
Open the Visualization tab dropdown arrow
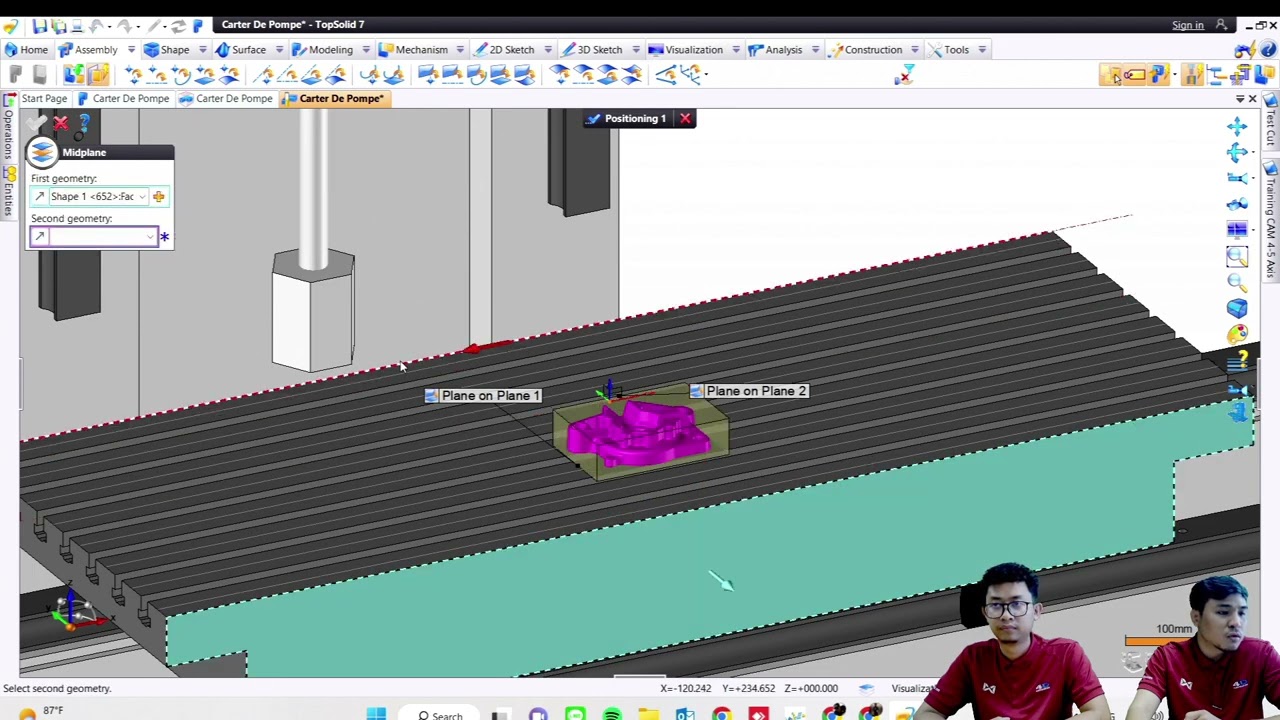(x=736, y=50)
